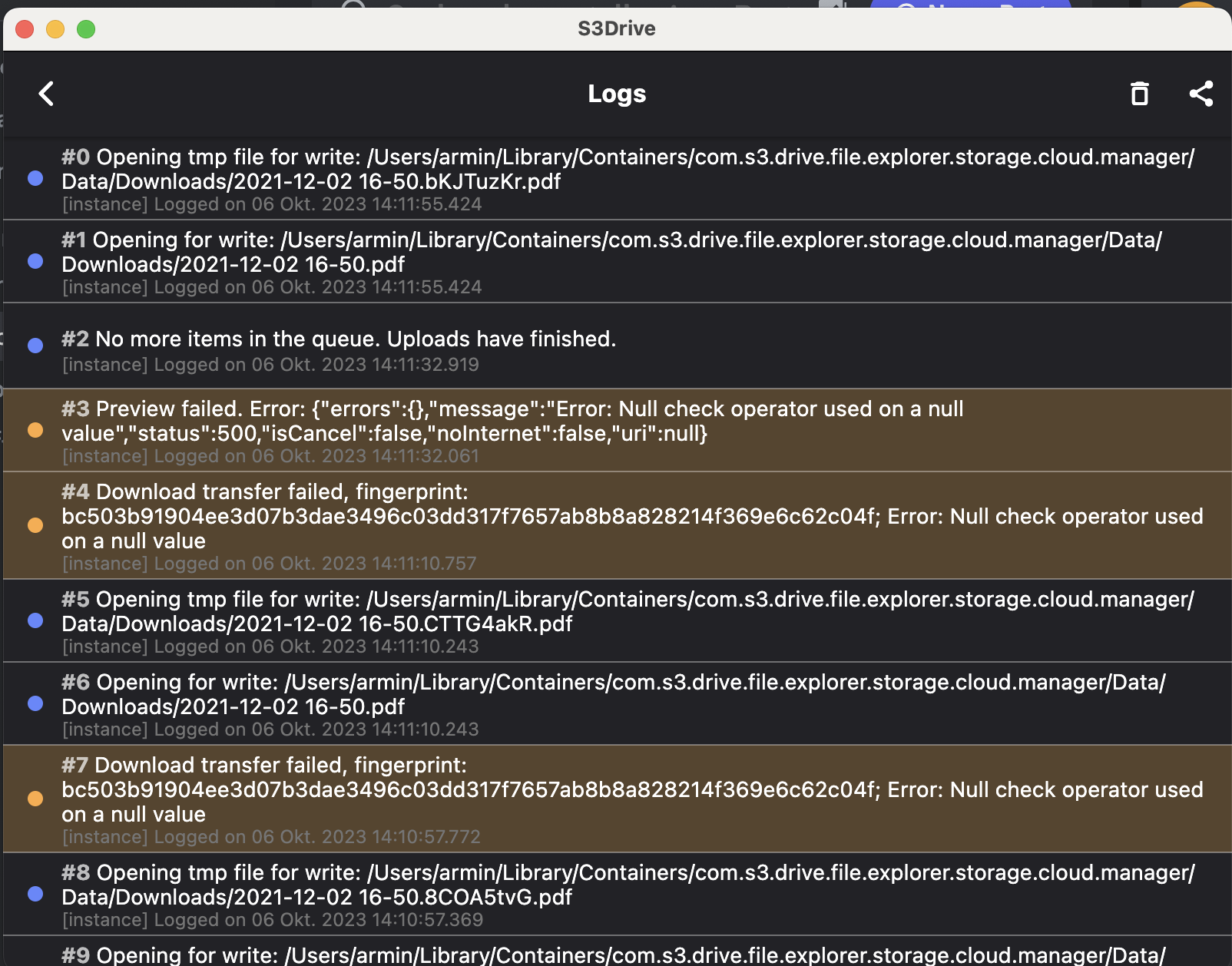
Task: Click the share logs icon
Action: [1201, 94]
